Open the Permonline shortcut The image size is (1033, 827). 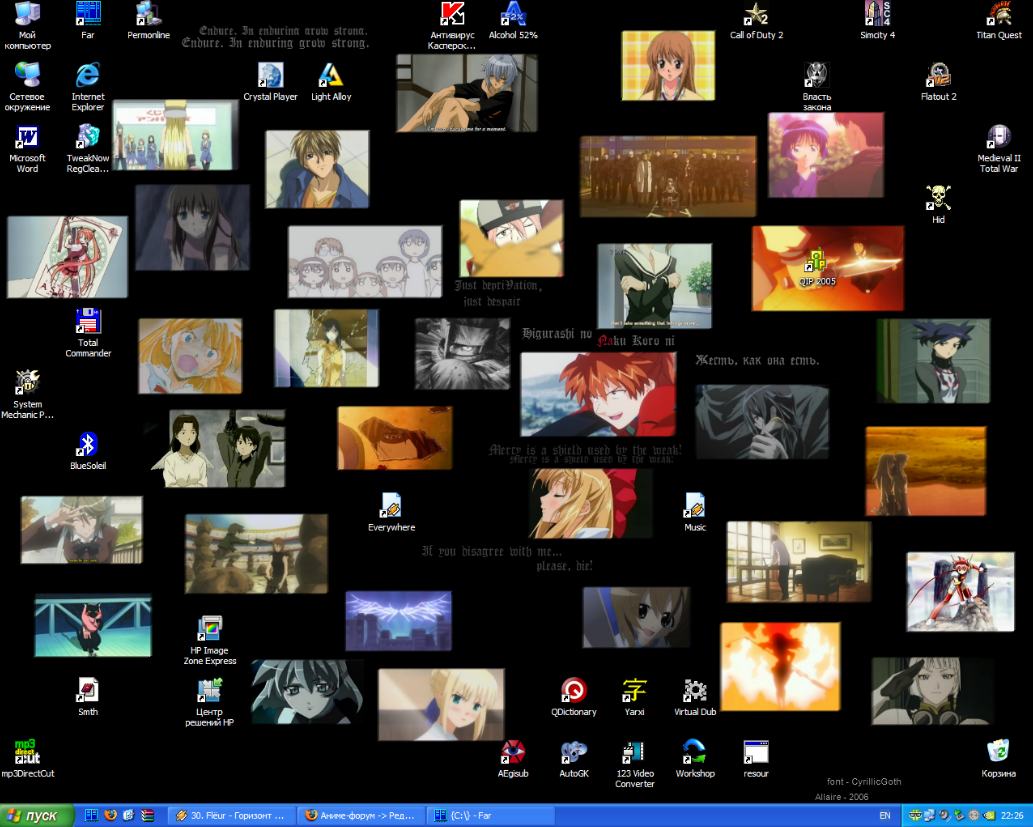[148, 21]
